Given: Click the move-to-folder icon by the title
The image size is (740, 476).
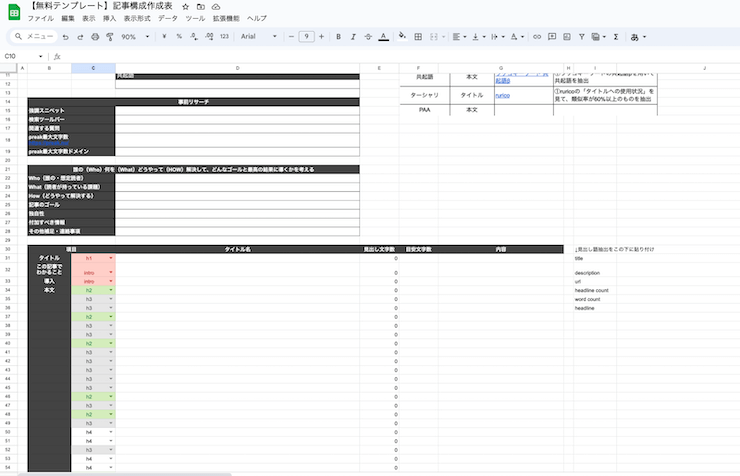Looking at the screenshot, I should click(x=201, y=7).
